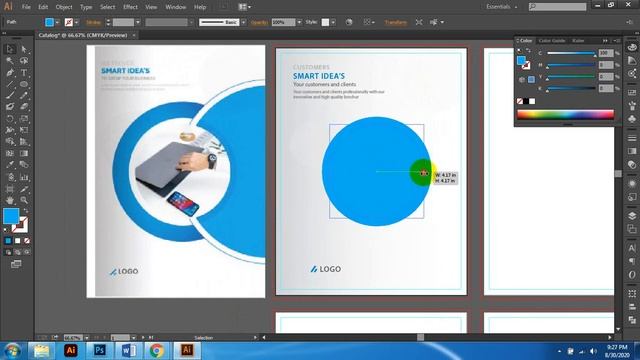Close the Catalog document tab
This screenshot has height=360, width=640.
pyautogui.click(x=133, y=36)
